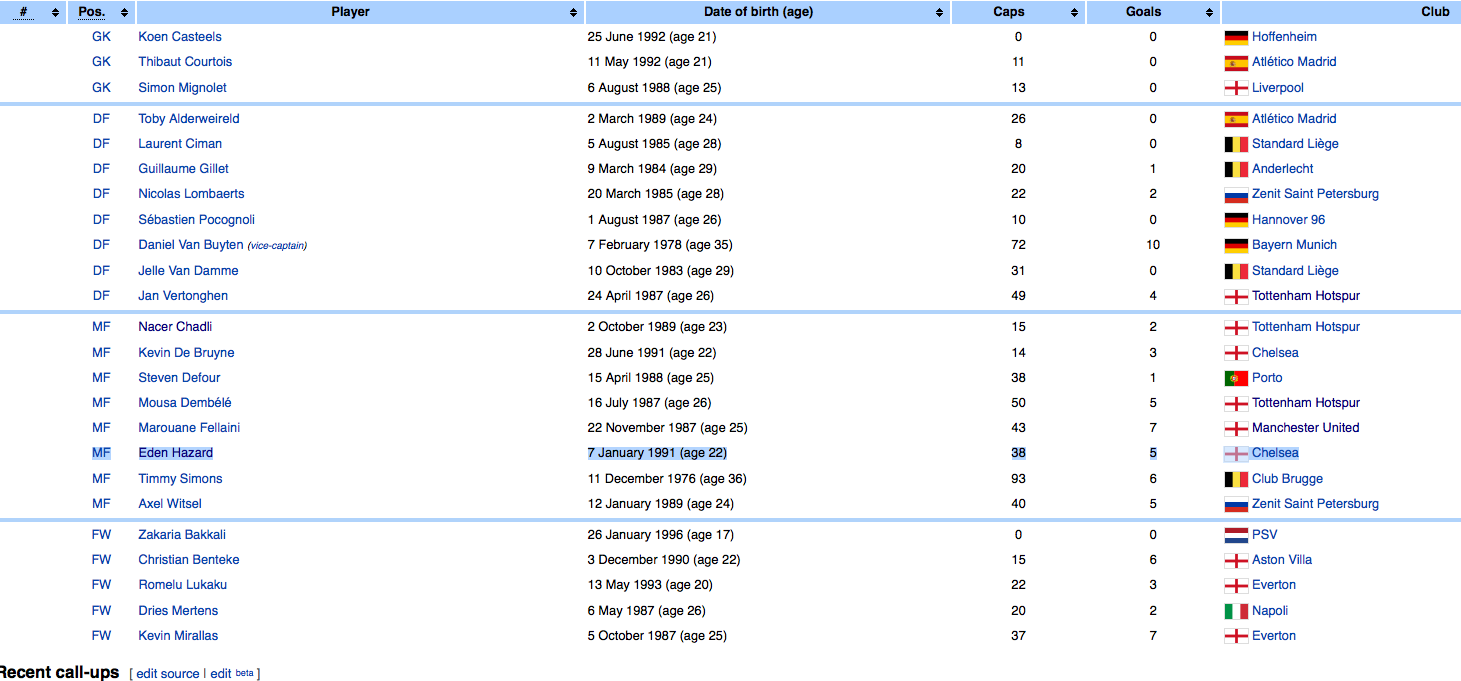Click goals value 10 in Van Buyten row

tap(1153, 245)
